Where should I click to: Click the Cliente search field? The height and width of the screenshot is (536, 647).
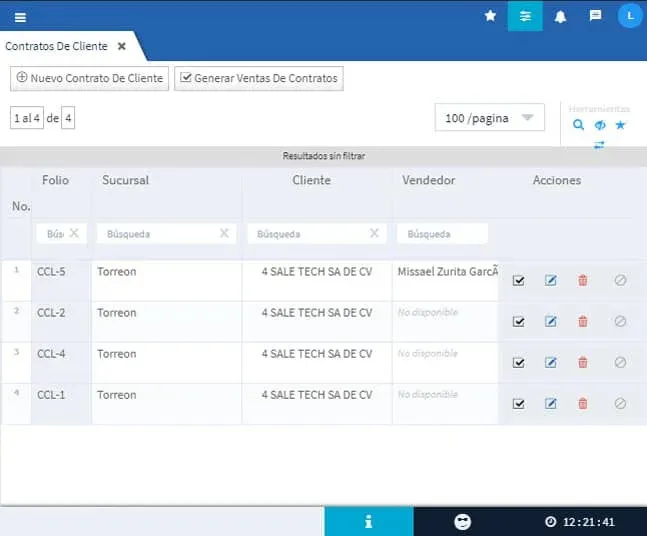click(310, 233)
